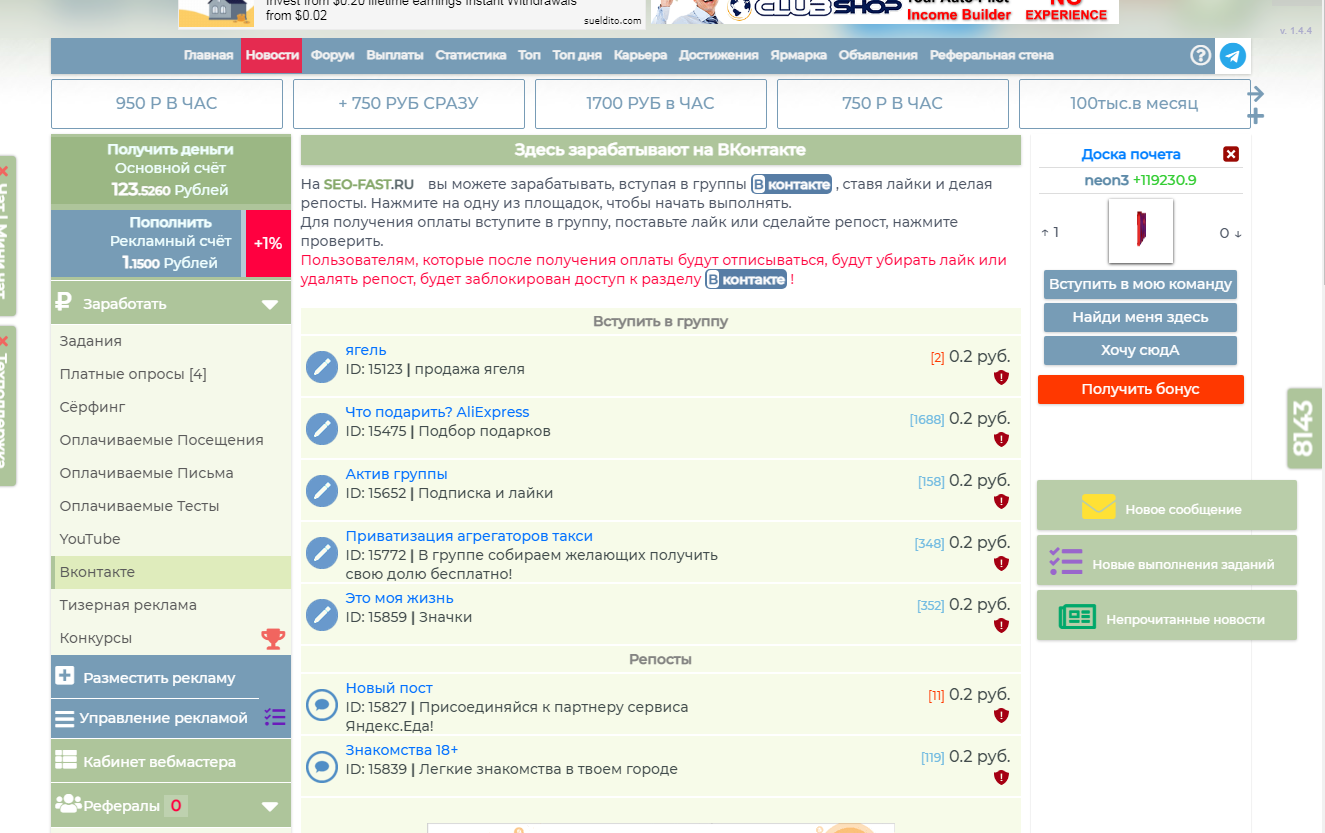Screen dimensions: 1325x833
Task: Click Вступить в мою команду button
Action: click(1140, 284)
